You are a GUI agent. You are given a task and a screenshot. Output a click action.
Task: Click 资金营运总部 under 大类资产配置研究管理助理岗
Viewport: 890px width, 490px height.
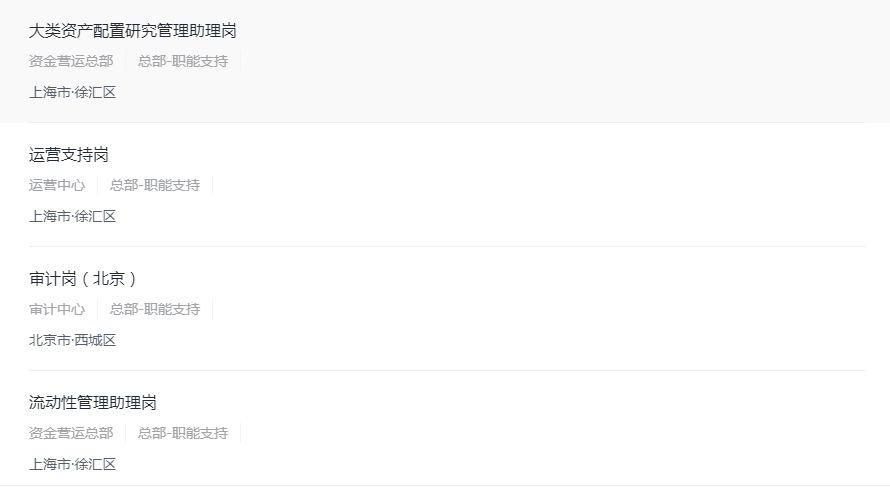71,61
